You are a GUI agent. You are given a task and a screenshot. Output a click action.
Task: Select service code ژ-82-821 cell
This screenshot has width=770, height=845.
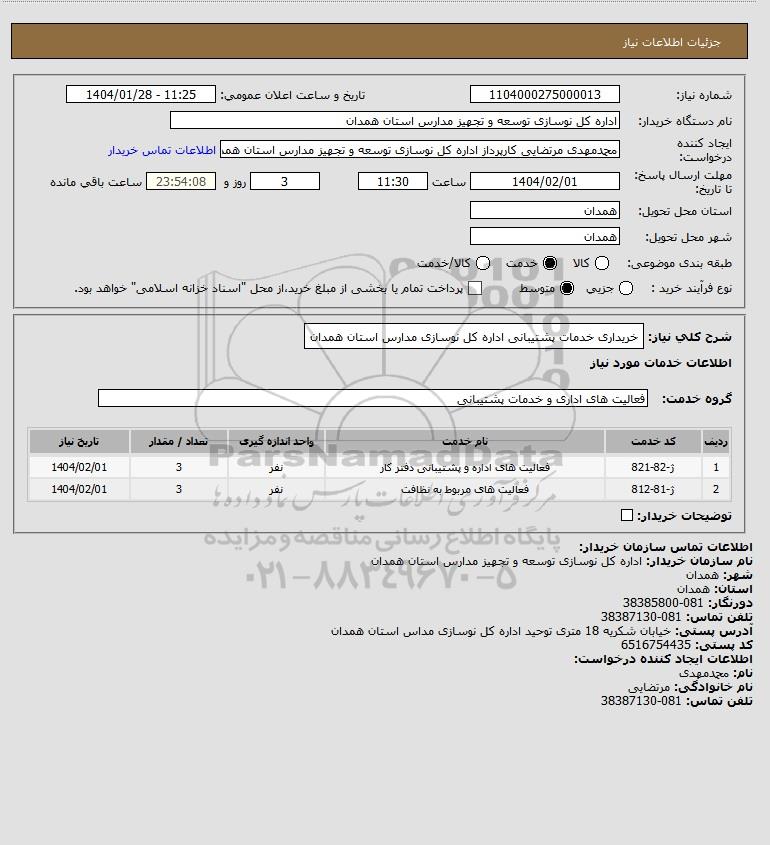pyautogui.click(x=653, y=467)
